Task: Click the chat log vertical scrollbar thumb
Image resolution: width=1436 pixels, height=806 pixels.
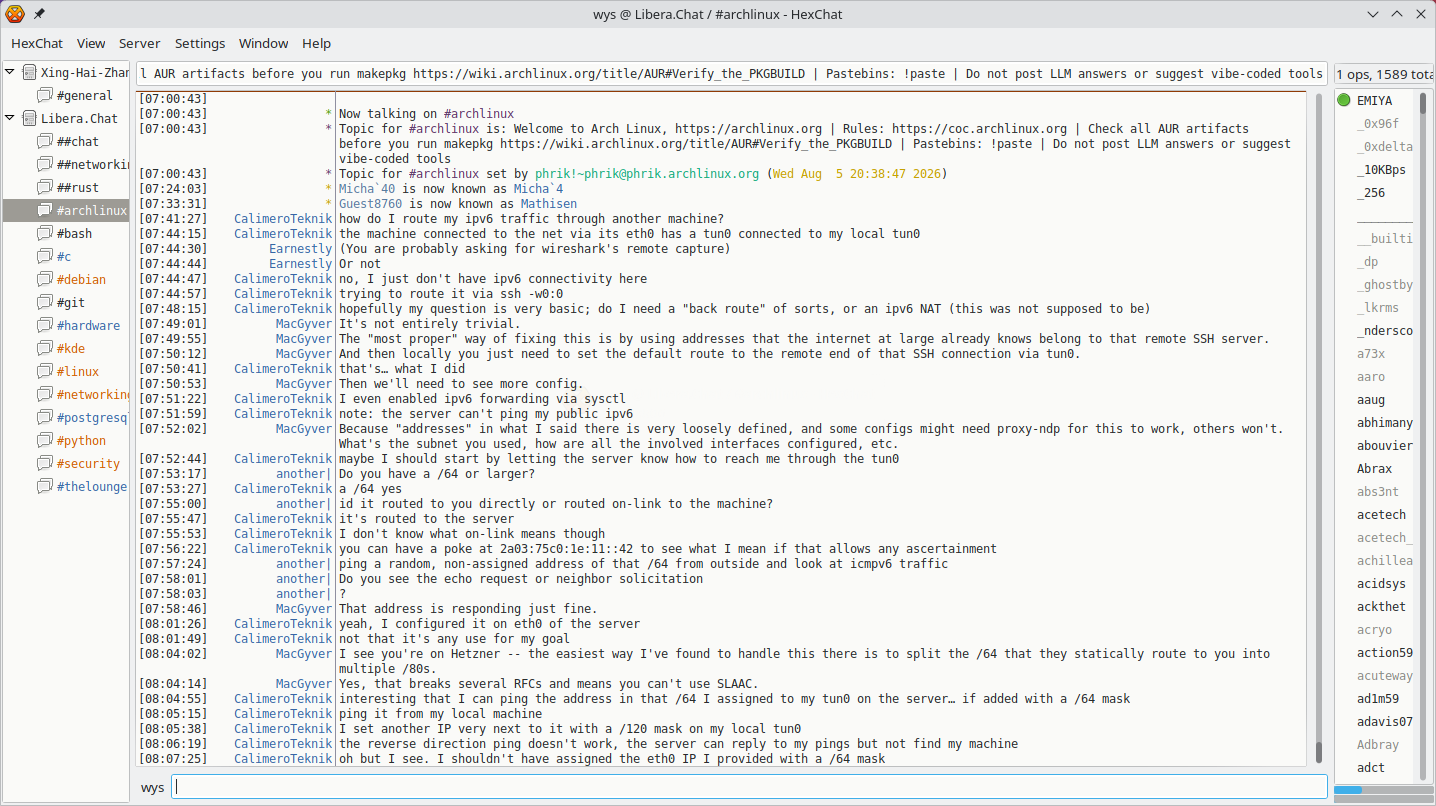Action: click(x=1319, y=752)
